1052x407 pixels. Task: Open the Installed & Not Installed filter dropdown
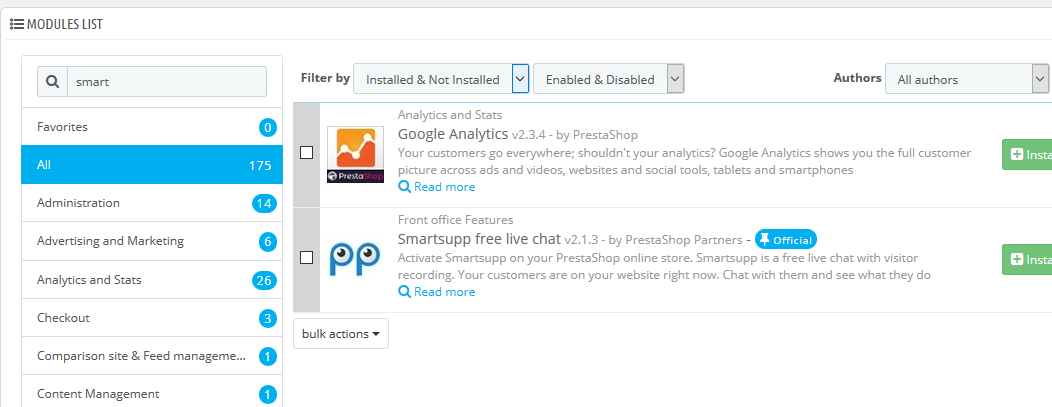[441, 79]
